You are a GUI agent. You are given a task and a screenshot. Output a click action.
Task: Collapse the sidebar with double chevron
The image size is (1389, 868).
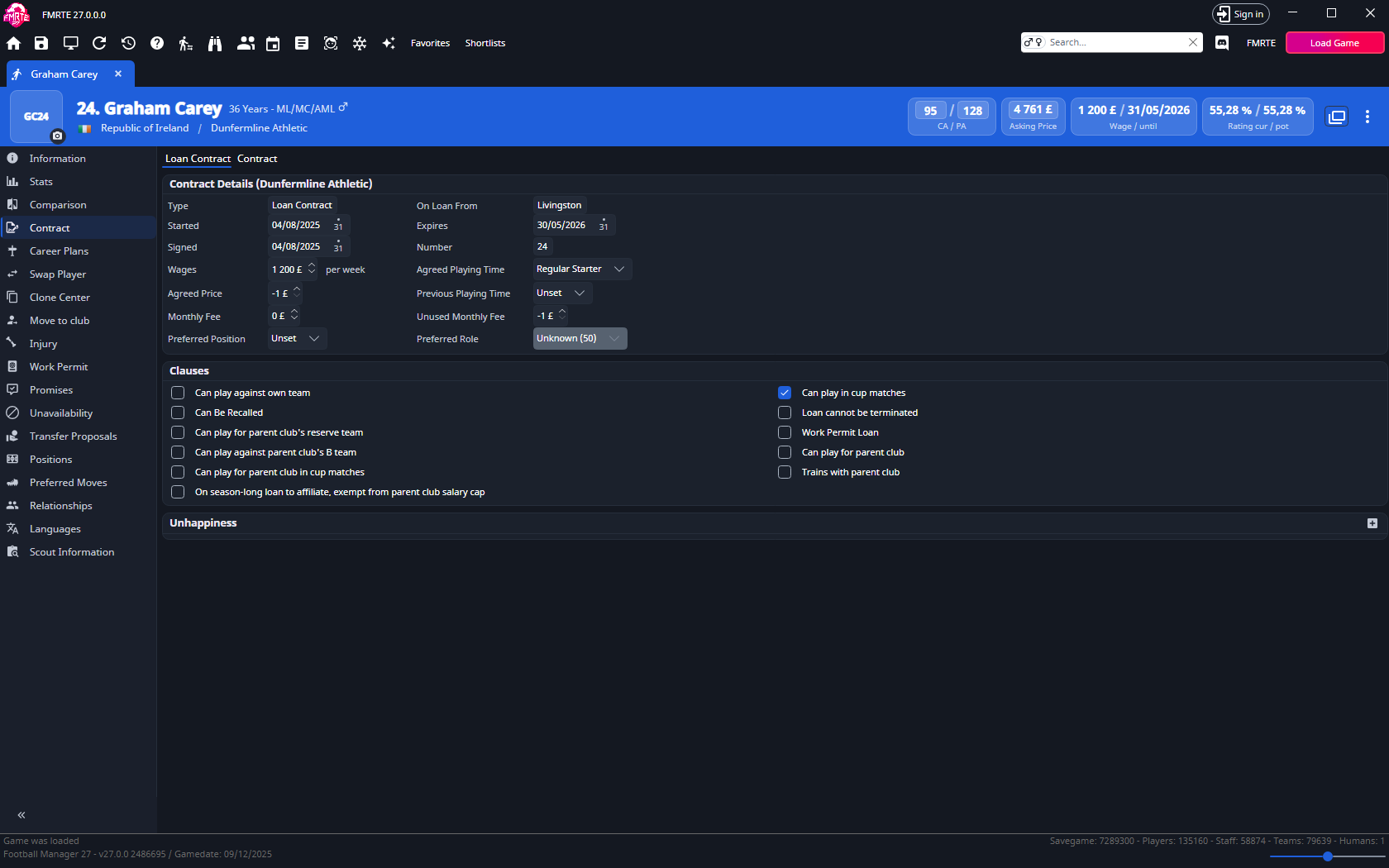(21, 815)
